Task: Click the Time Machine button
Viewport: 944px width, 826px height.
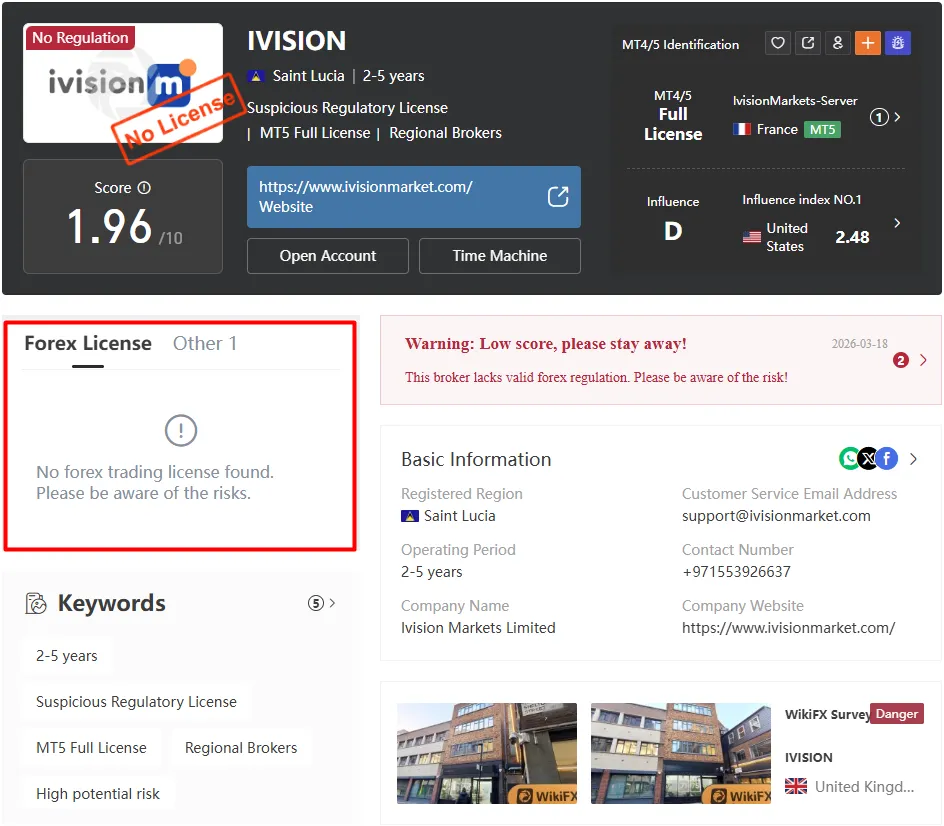Action: pyautogui.click(x=500, y=256)
